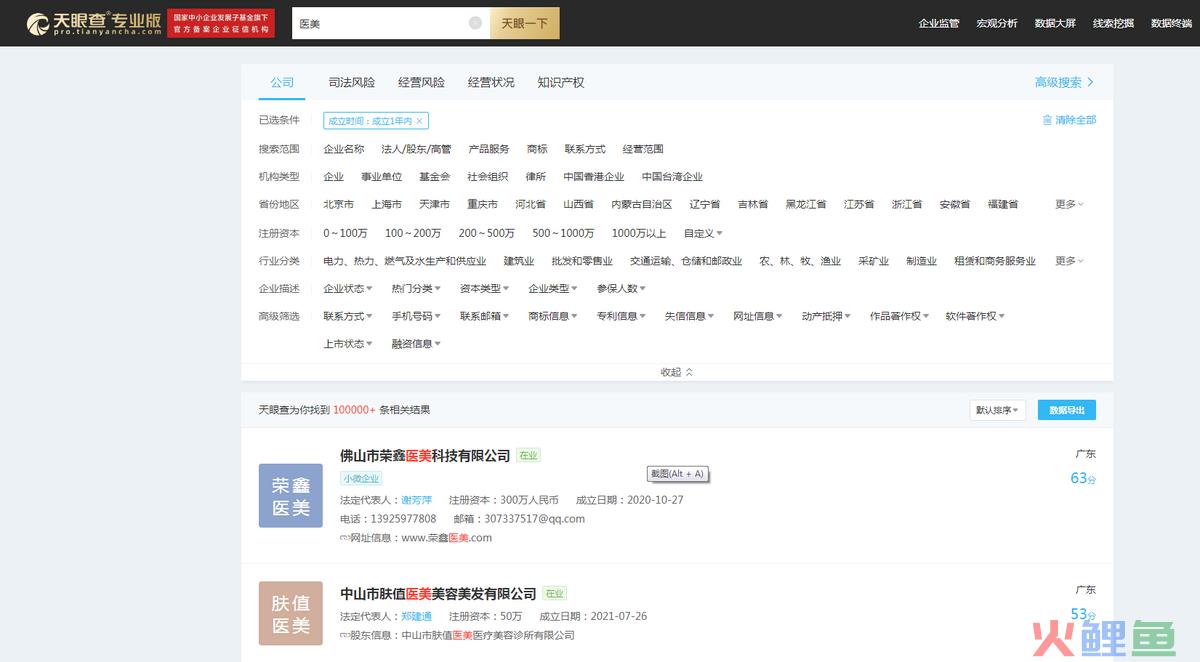Screen dimensions: 1200x662
Task: Remove the 成立1年内 filter tag via its X
Action: click(420, 121)
